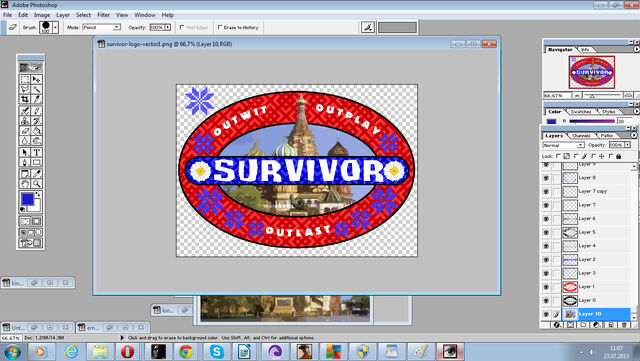Switch to the Info tab

click(585, 49)
